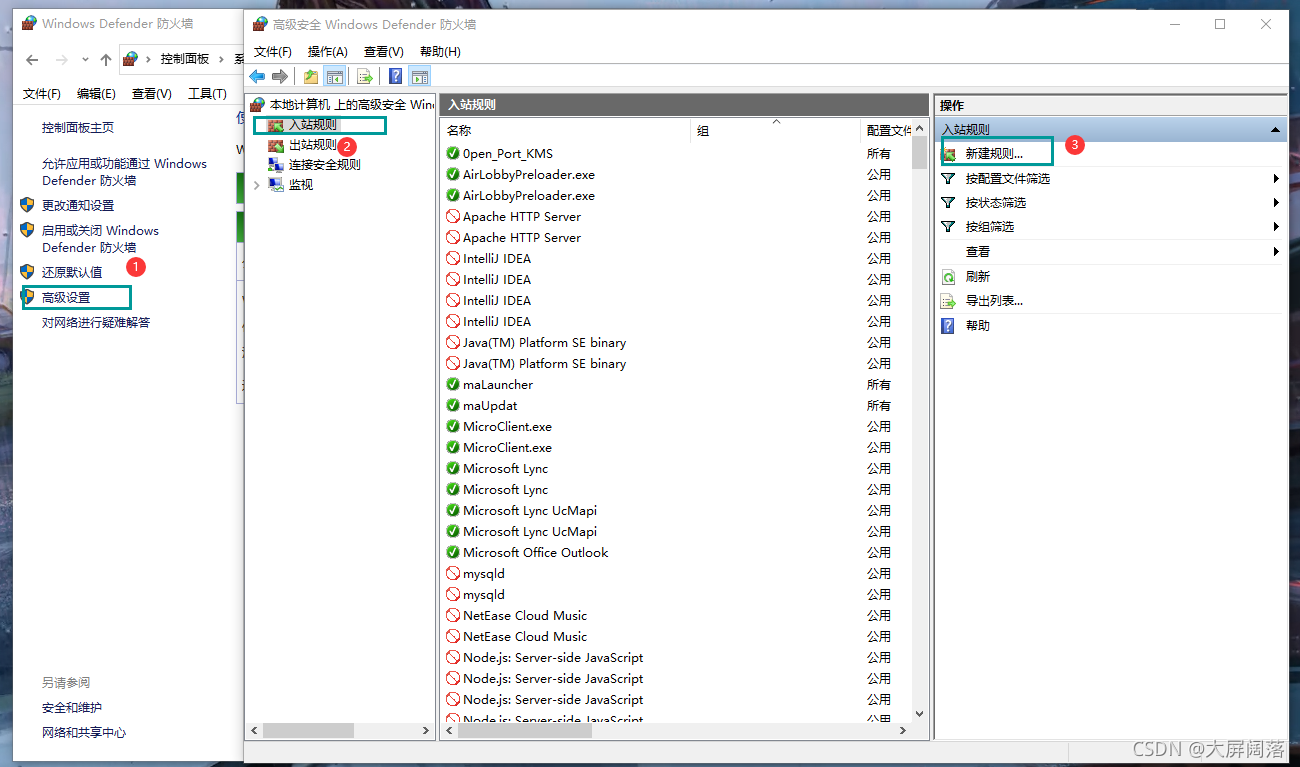The image size is (1300, 767).
Task: Click the 新建规则 icon in the actions pane
Action: (x=949, y=154)
